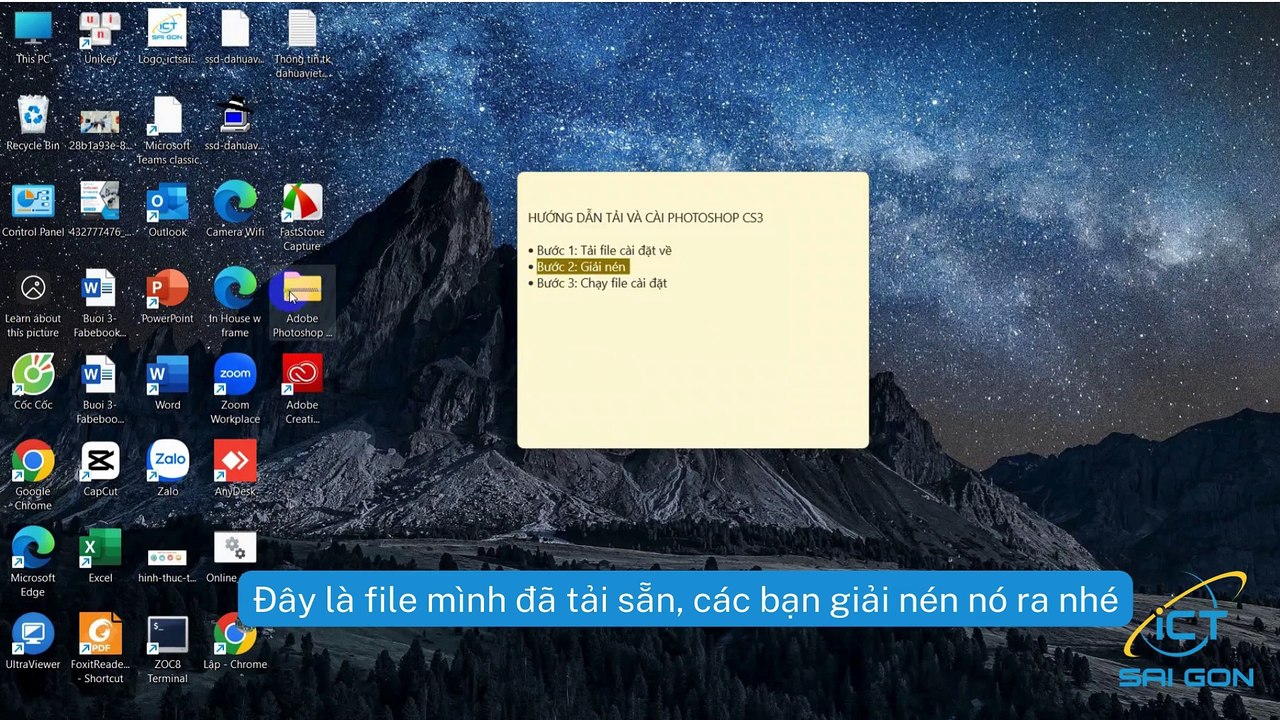1280x720 pixels.
Task: Launch the Adobe Creative Cloud shortcut
Action: (x=302, y=390)
